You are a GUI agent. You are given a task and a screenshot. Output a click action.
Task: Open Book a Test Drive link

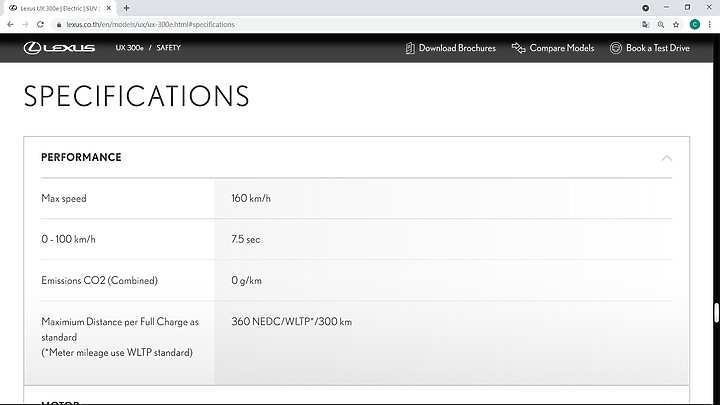[650, 48]
